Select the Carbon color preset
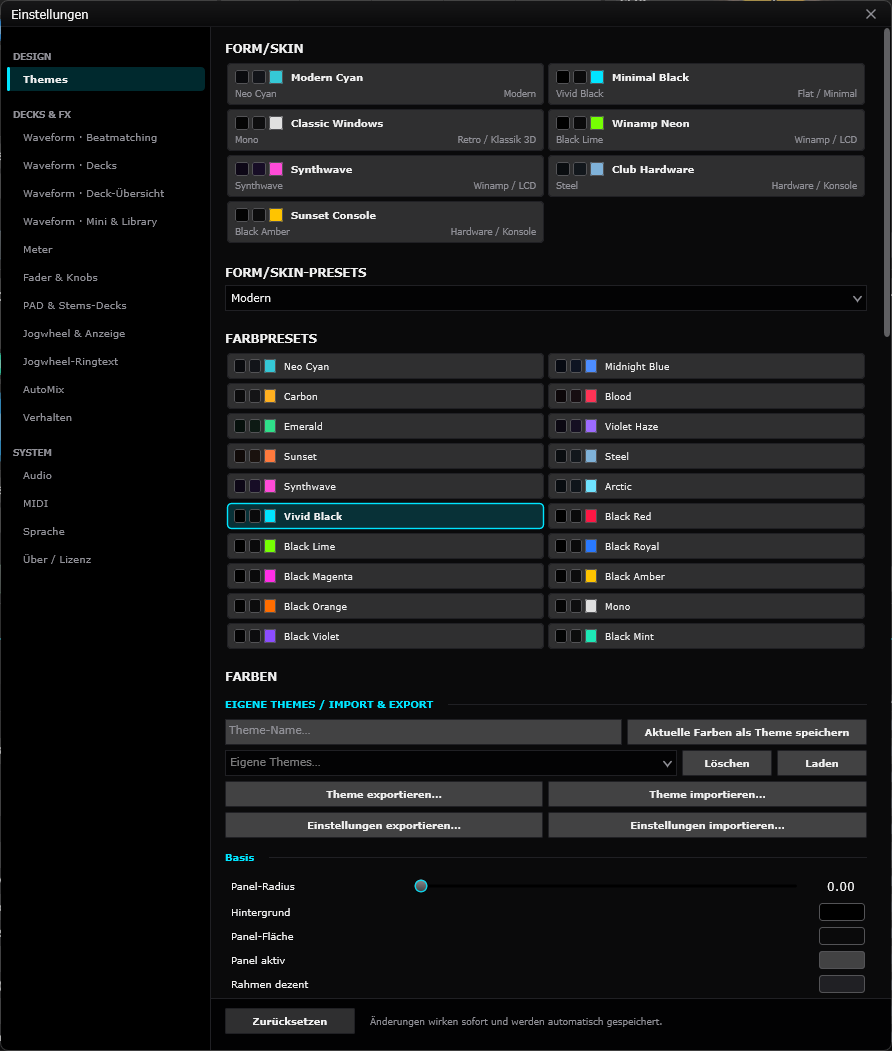The image size is (892, 1051). tap(385, 396)
